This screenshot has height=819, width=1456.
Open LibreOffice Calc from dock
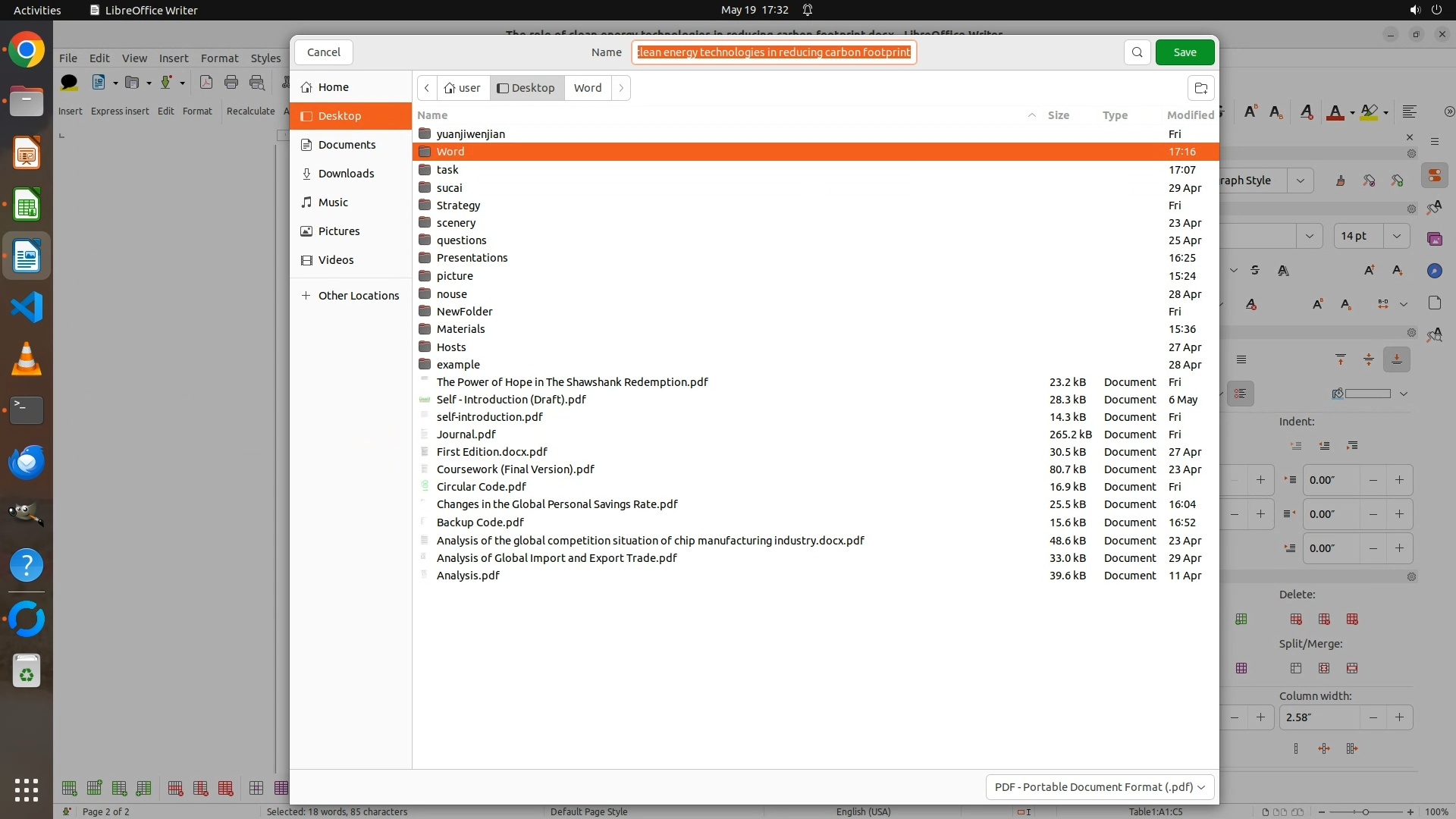pos(27,205)
